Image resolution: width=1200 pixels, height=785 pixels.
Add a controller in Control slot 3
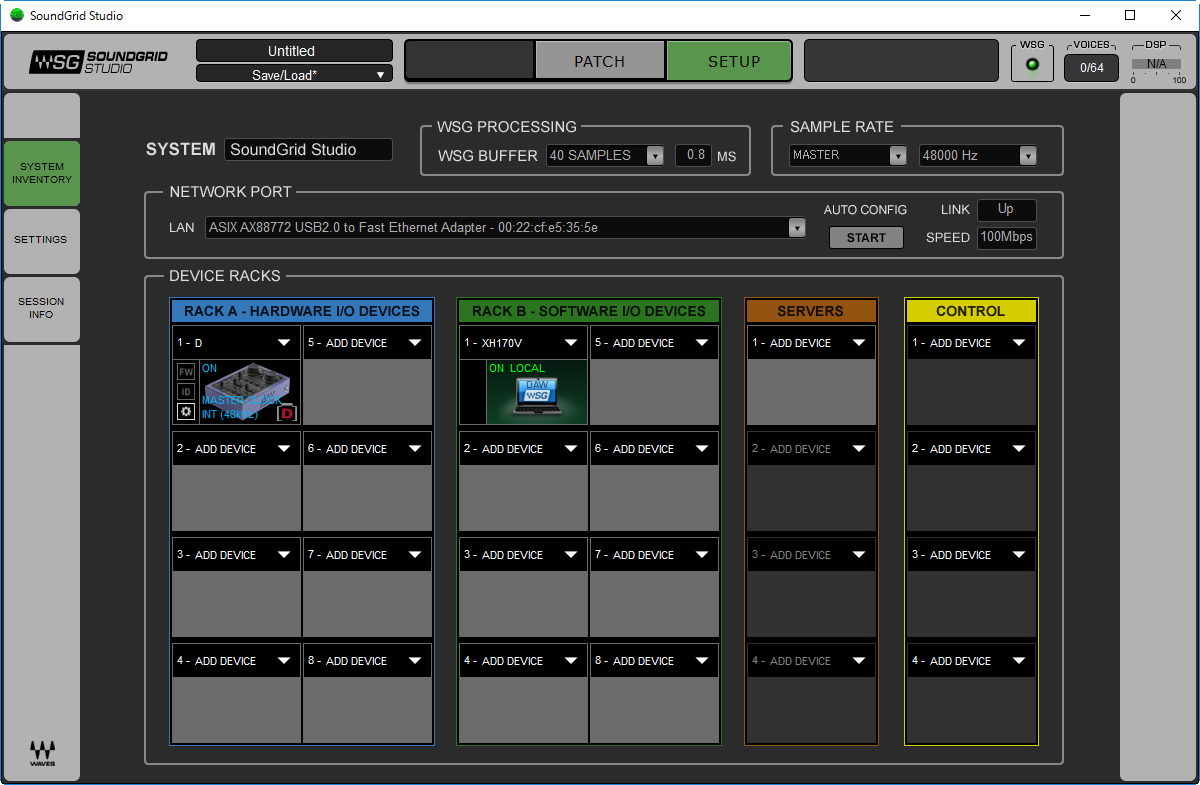pos(971,555)
